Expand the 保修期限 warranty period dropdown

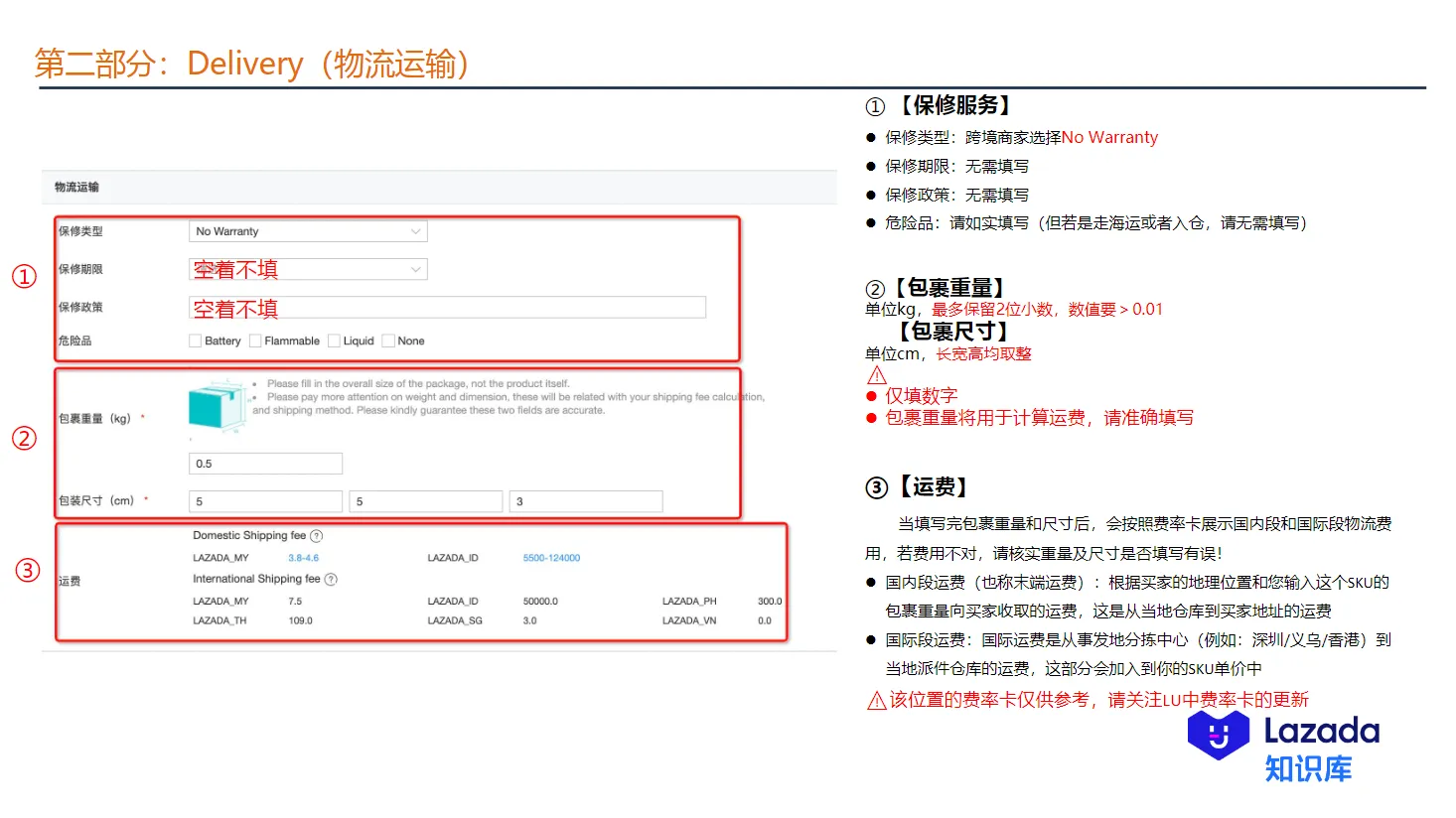(307, 268)
